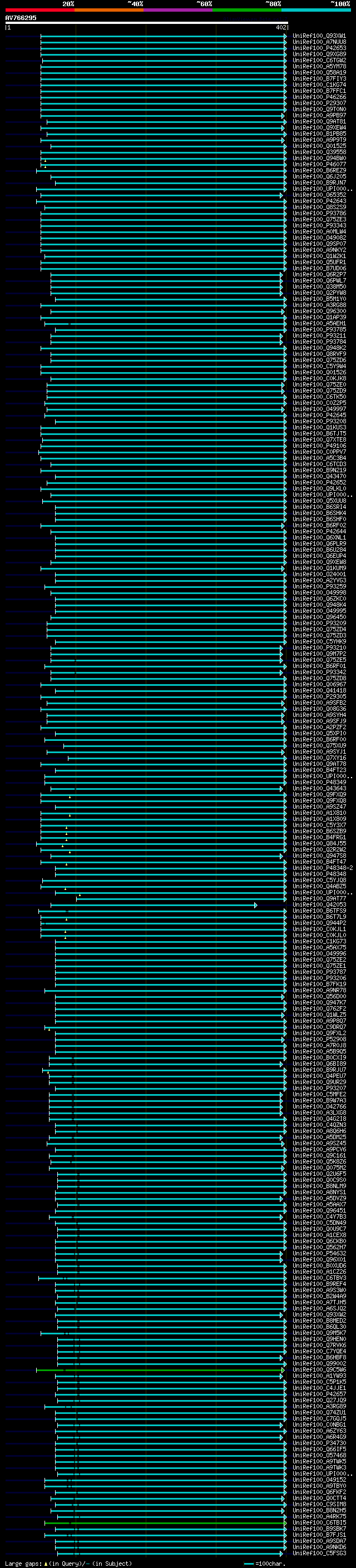The image size is (356, 1568).
Task: Select UniRef100_B4FT23 hit
Action: pyautogui.click(x=319, y=770)
